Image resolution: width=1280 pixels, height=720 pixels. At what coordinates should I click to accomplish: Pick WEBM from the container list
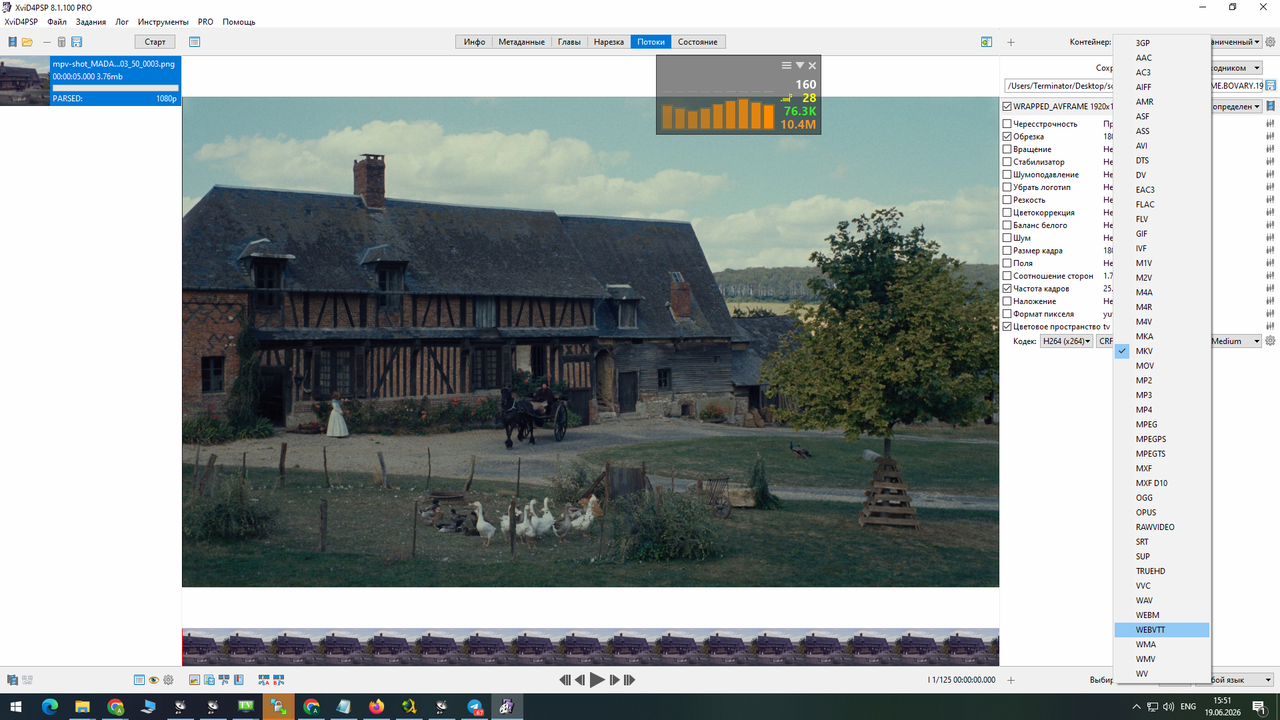(1162, 615)
